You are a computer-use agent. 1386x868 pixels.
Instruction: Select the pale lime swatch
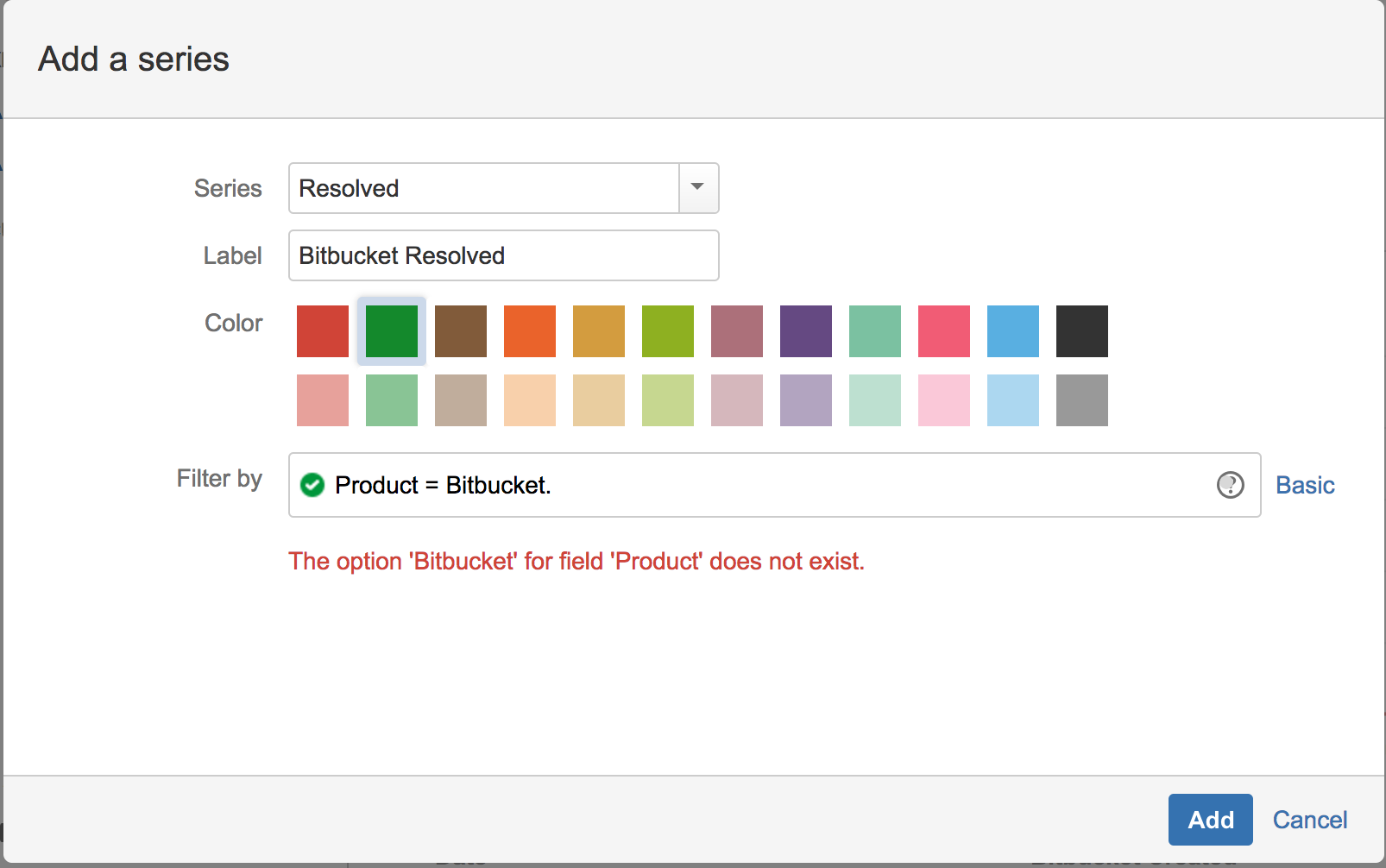point(668,400)
